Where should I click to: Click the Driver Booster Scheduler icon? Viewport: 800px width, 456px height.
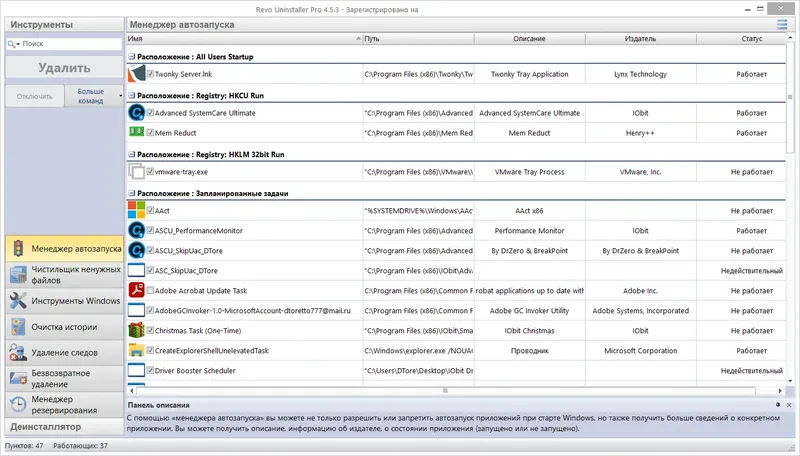[136, 370]
